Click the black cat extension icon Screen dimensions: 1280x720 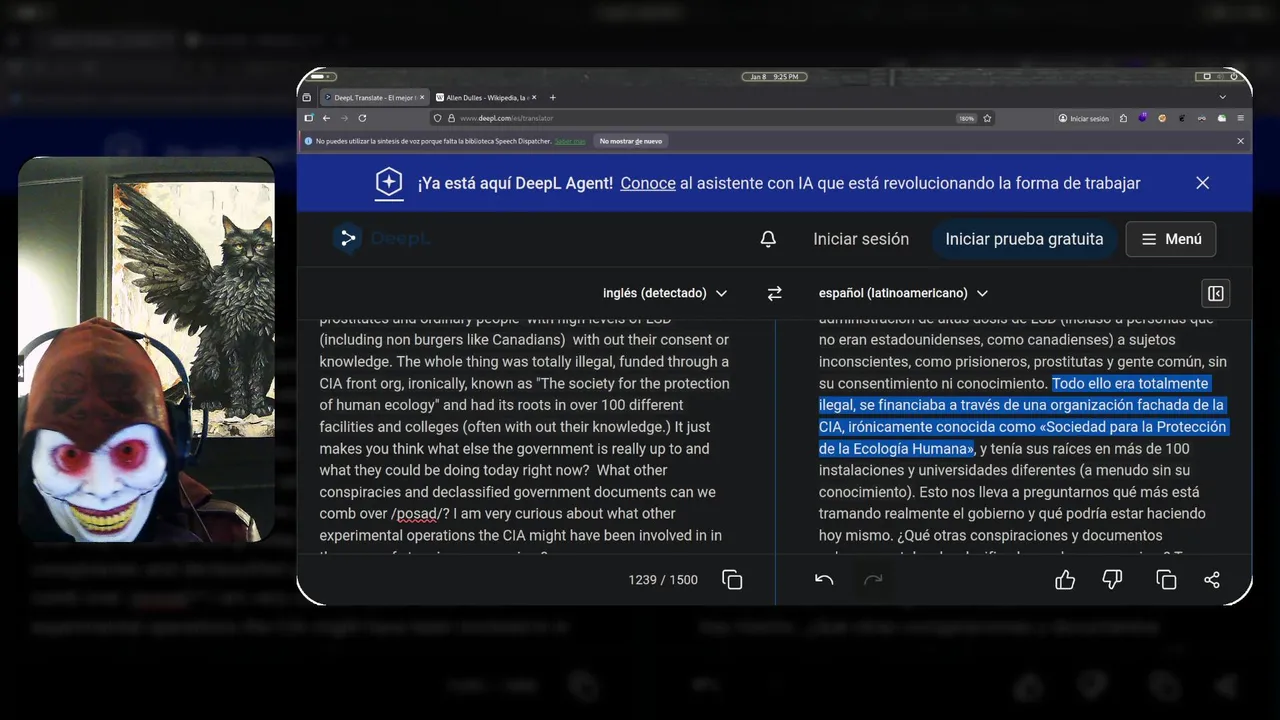point(1182,118)
